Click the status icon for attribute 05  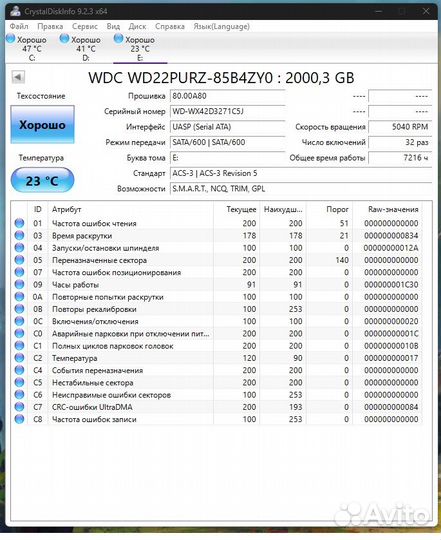point(19,260)
